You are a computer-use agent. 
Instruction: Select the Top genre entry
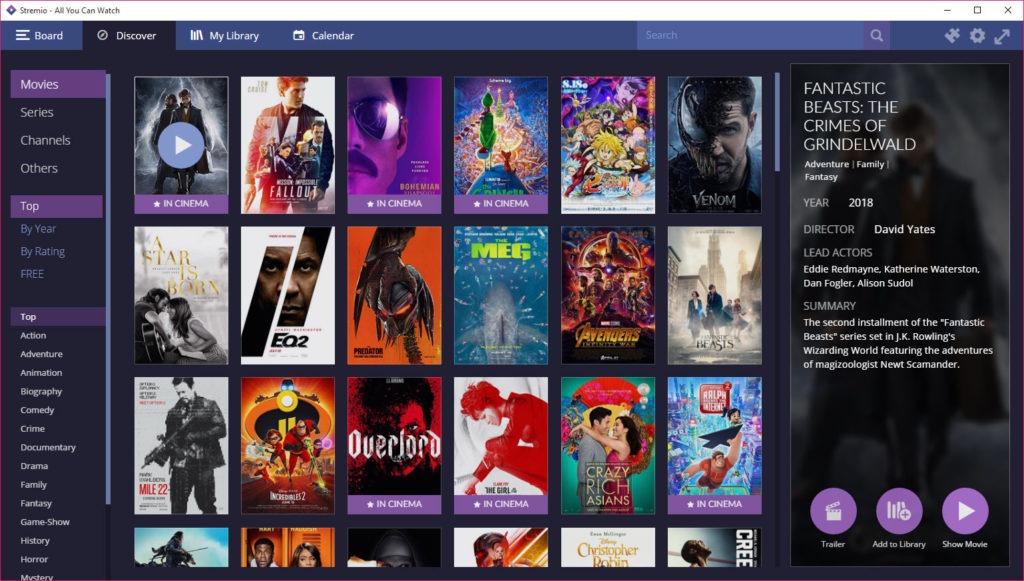[57, 317]
